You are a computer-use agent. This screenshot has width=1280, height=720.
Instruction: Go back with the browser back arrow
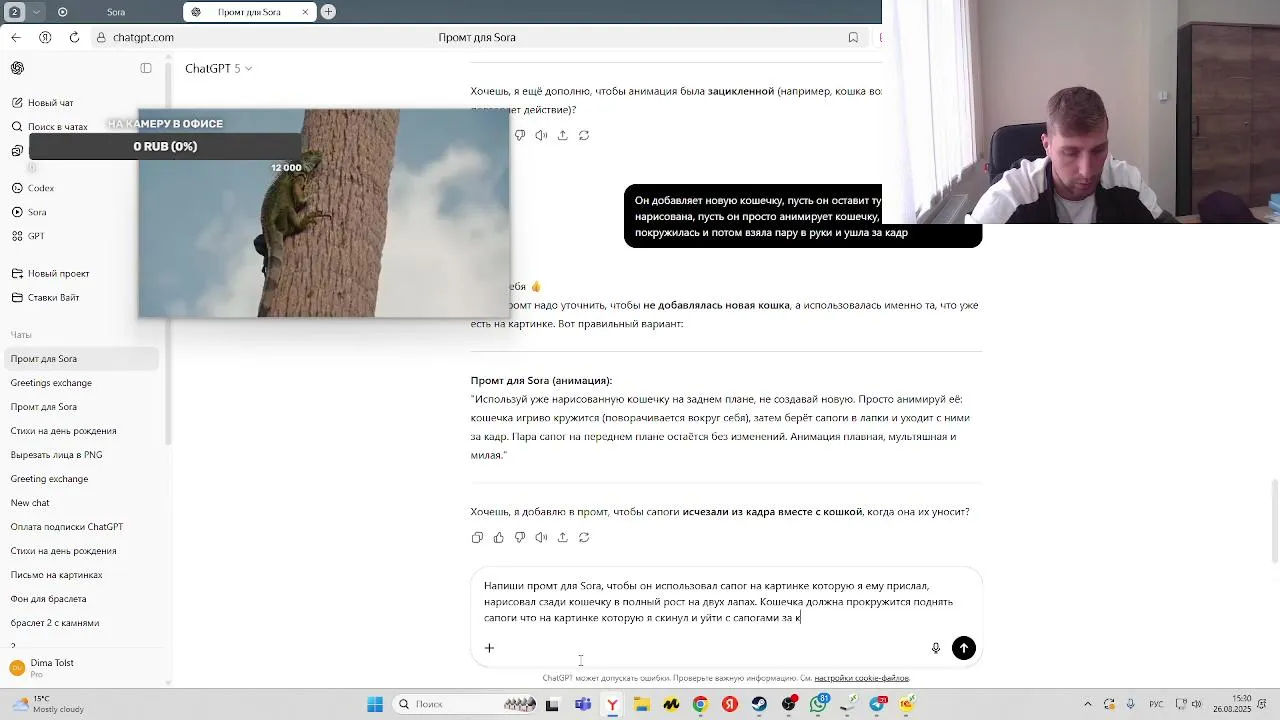[x=15, y=37]
